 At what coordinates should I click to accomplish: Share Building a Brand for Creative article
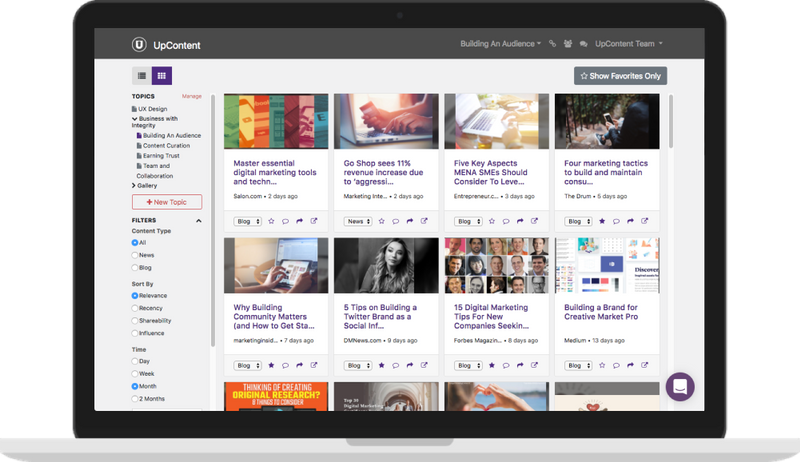click(x=630, y=366)
